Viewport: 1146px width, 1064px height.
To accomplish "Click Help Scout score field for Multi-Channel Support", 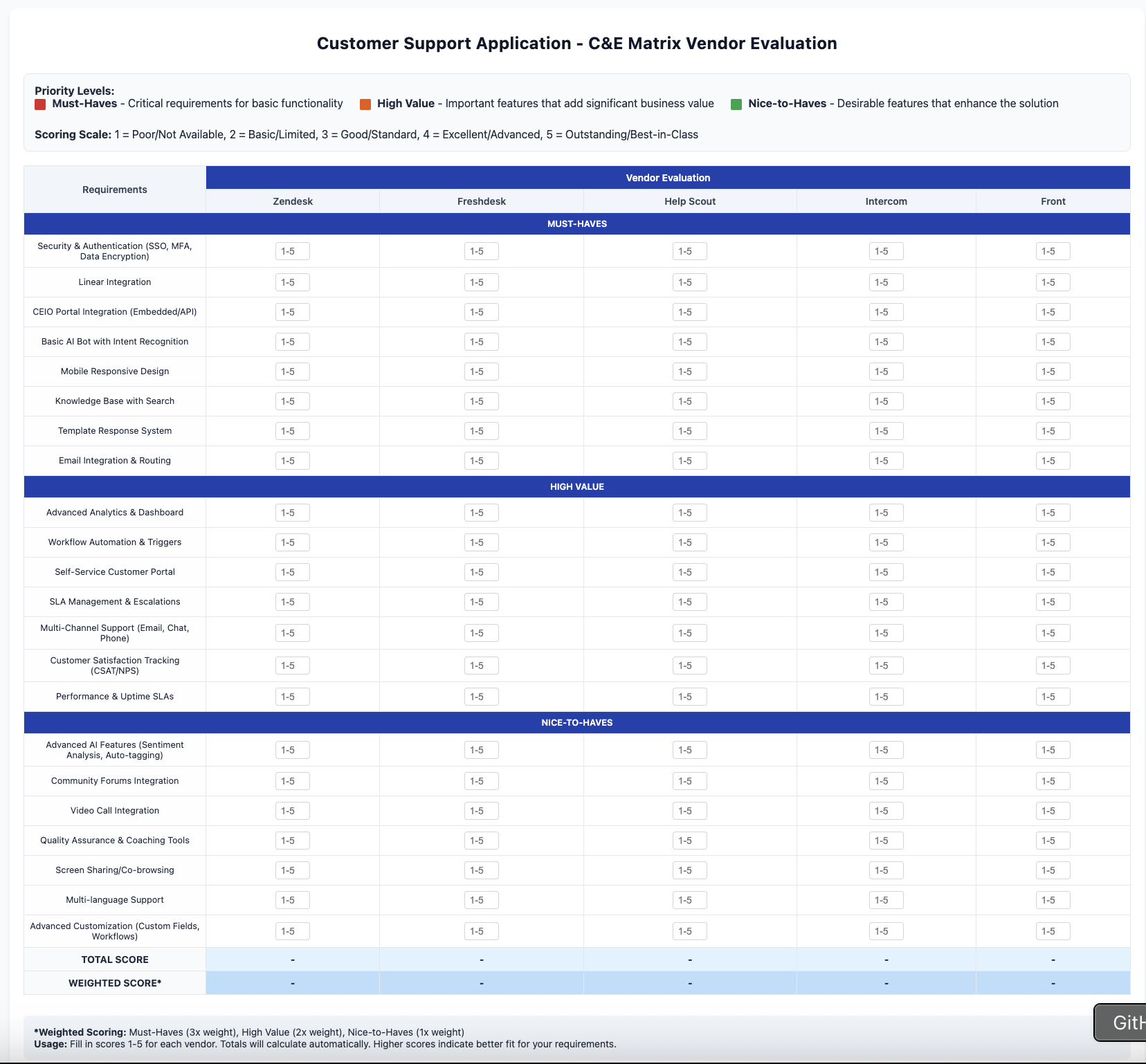I will tap(690, 633).
